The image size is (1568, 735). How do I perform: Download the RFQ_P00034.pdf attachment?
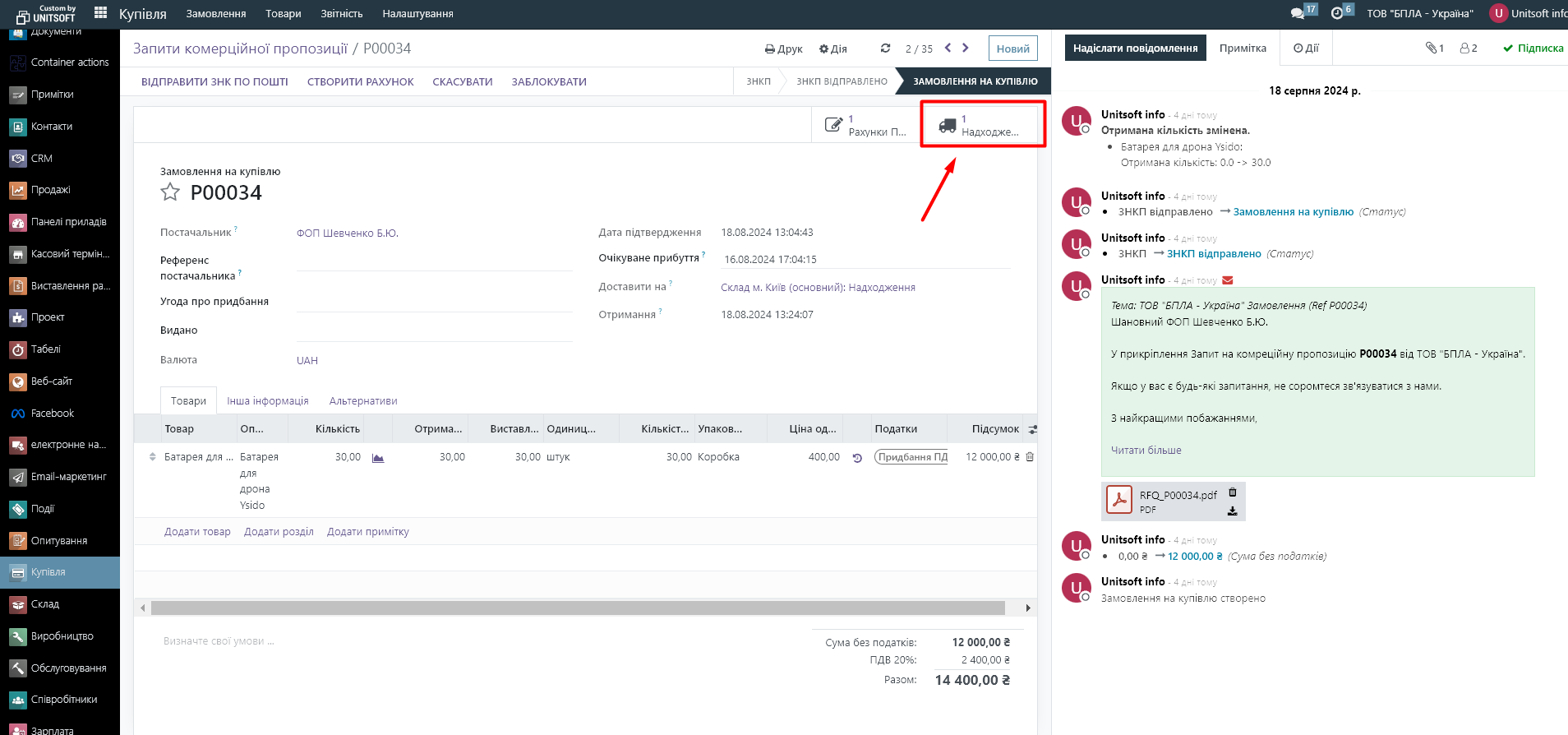click(1232, 511)
